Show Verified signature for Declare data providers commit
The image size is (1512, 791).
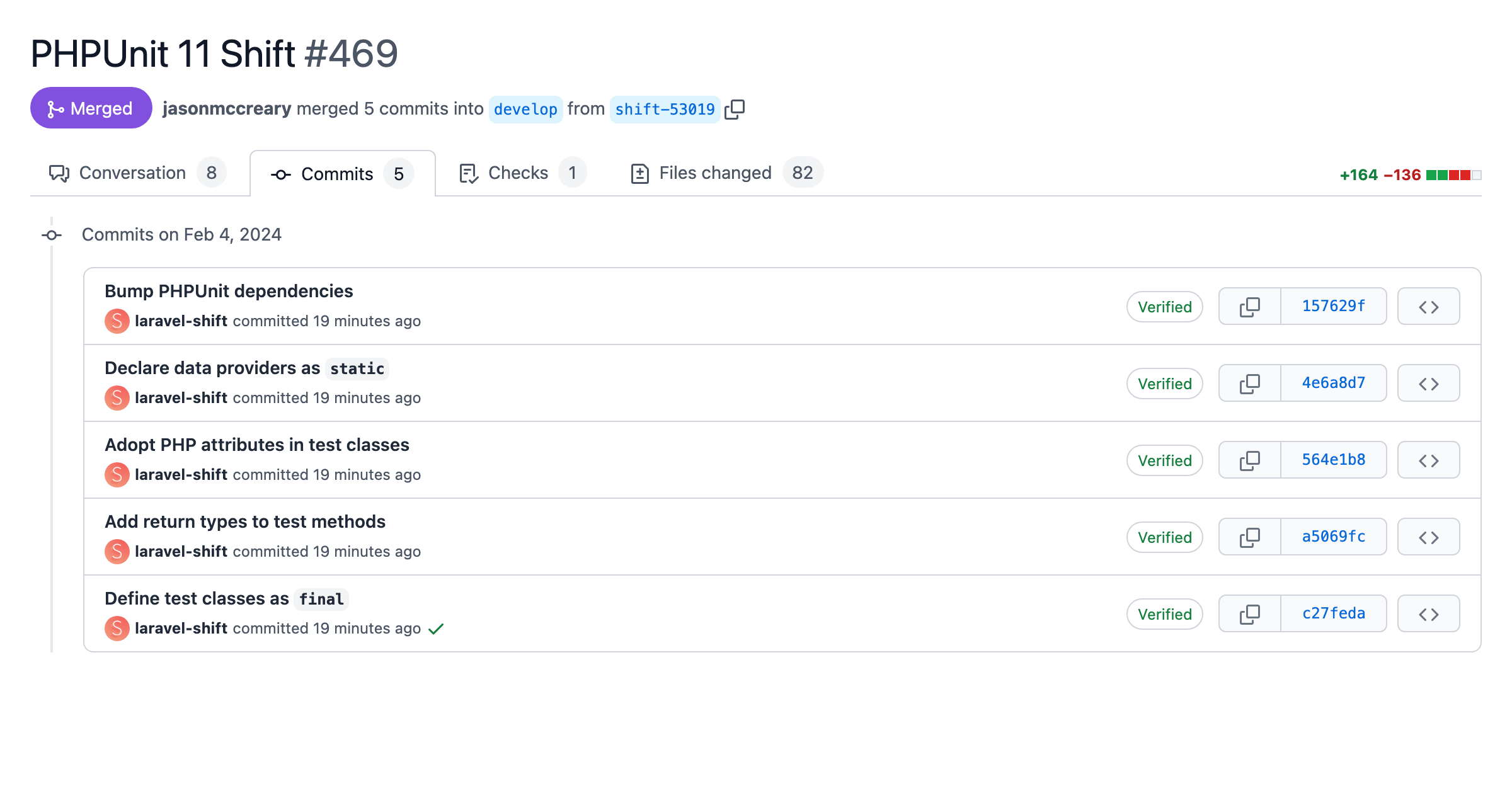point(1165,384)
